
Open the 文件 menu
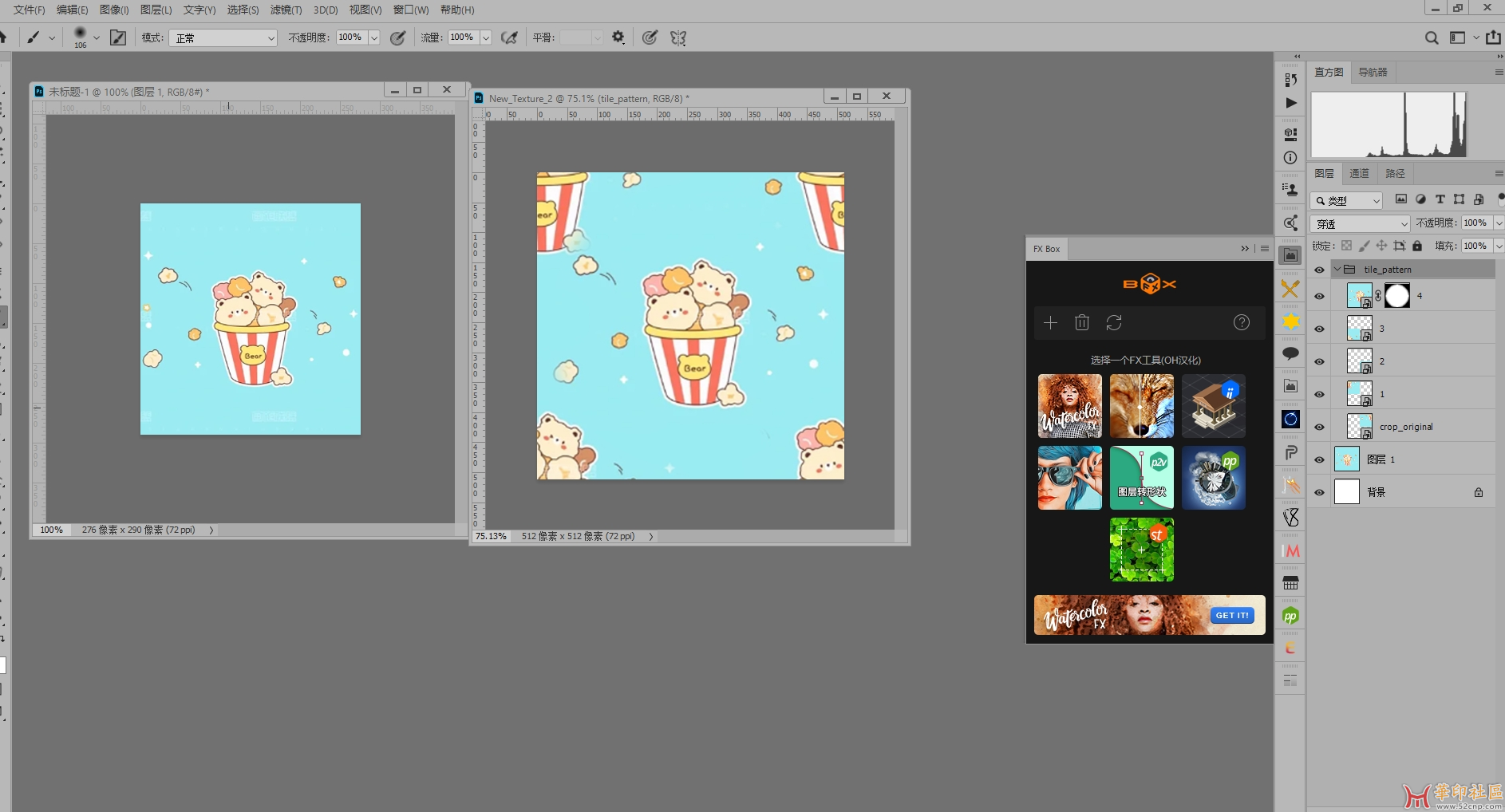tap(29, 10)
